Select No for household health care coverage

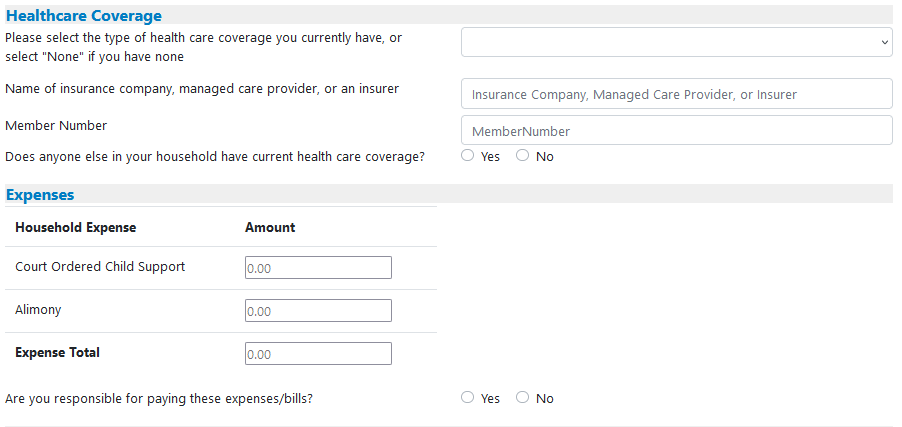tap(522, 156)
